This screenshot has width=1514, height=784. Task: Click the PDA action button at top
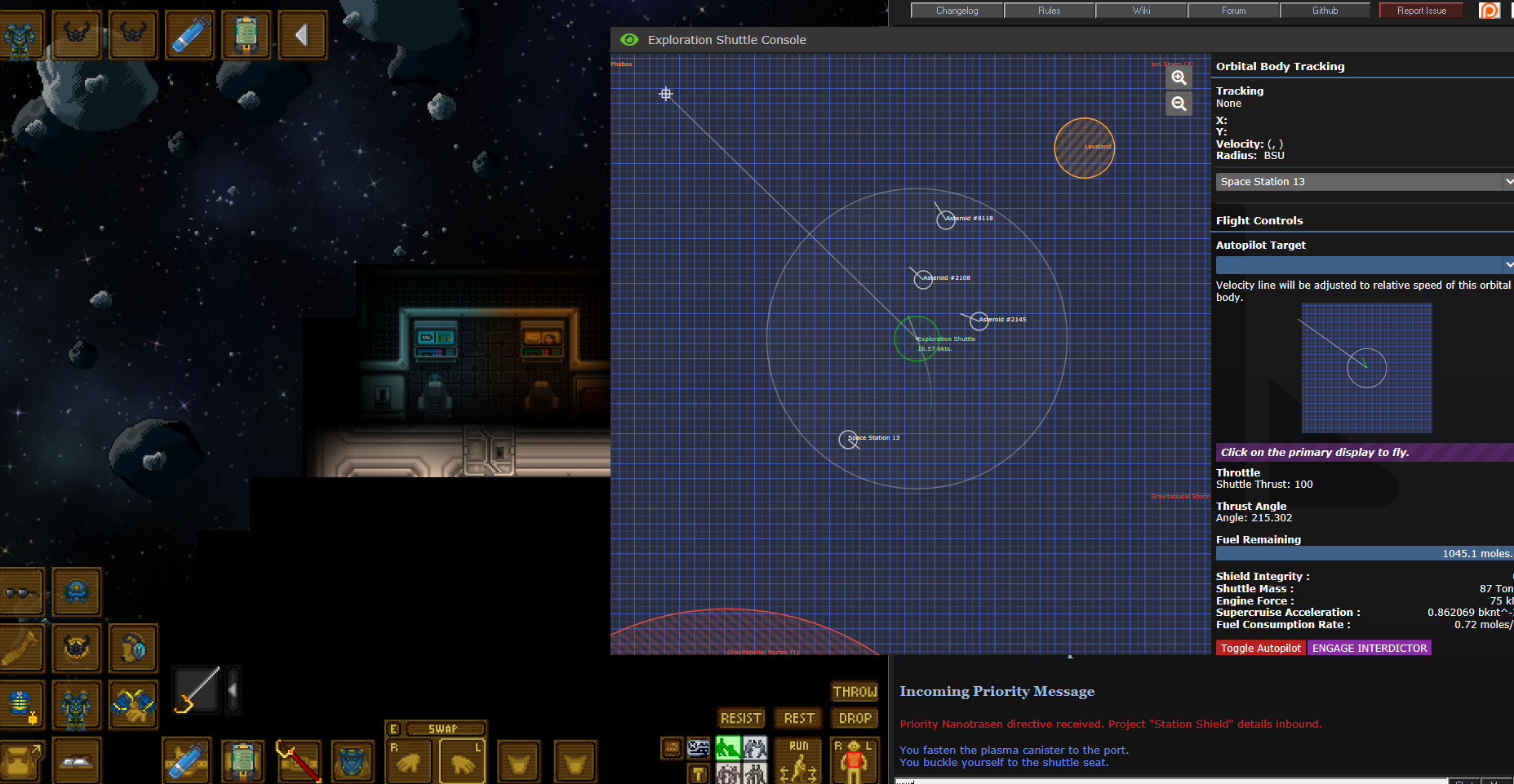246,35
